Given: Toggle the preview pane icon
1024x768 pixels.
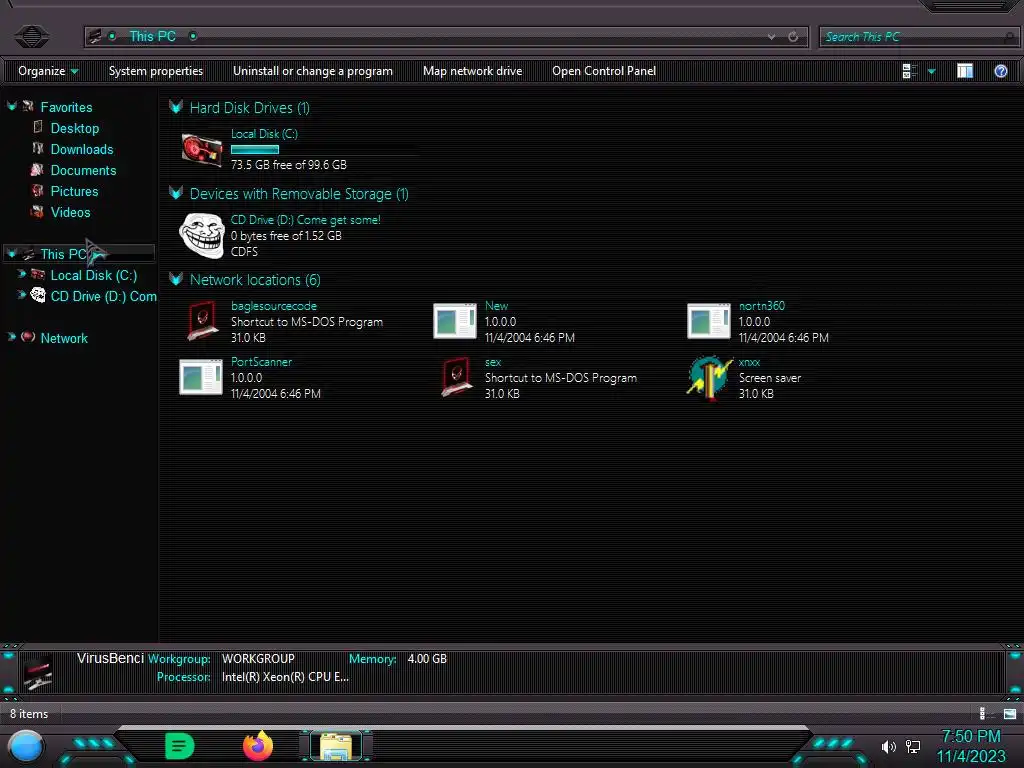Looking at the screenshot, I should point(965,71).
